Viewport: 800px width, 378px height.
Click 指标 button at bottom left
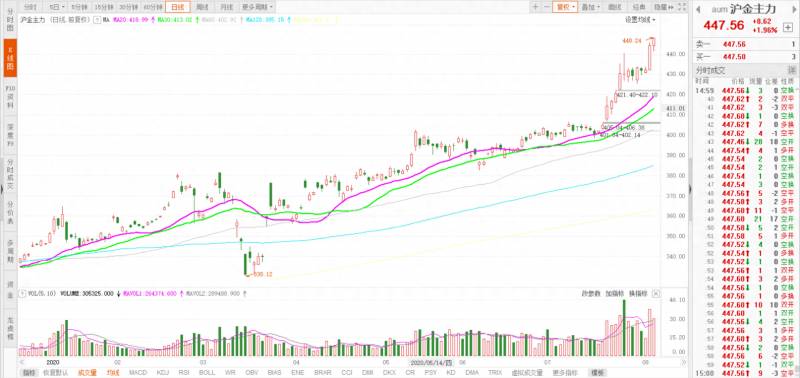29,373
